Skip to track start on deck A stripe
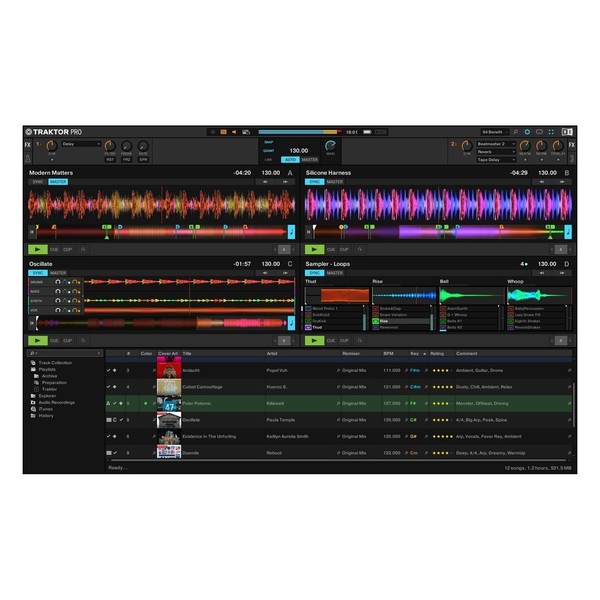This screenshot has height=600, width=600. coord(32,232)
